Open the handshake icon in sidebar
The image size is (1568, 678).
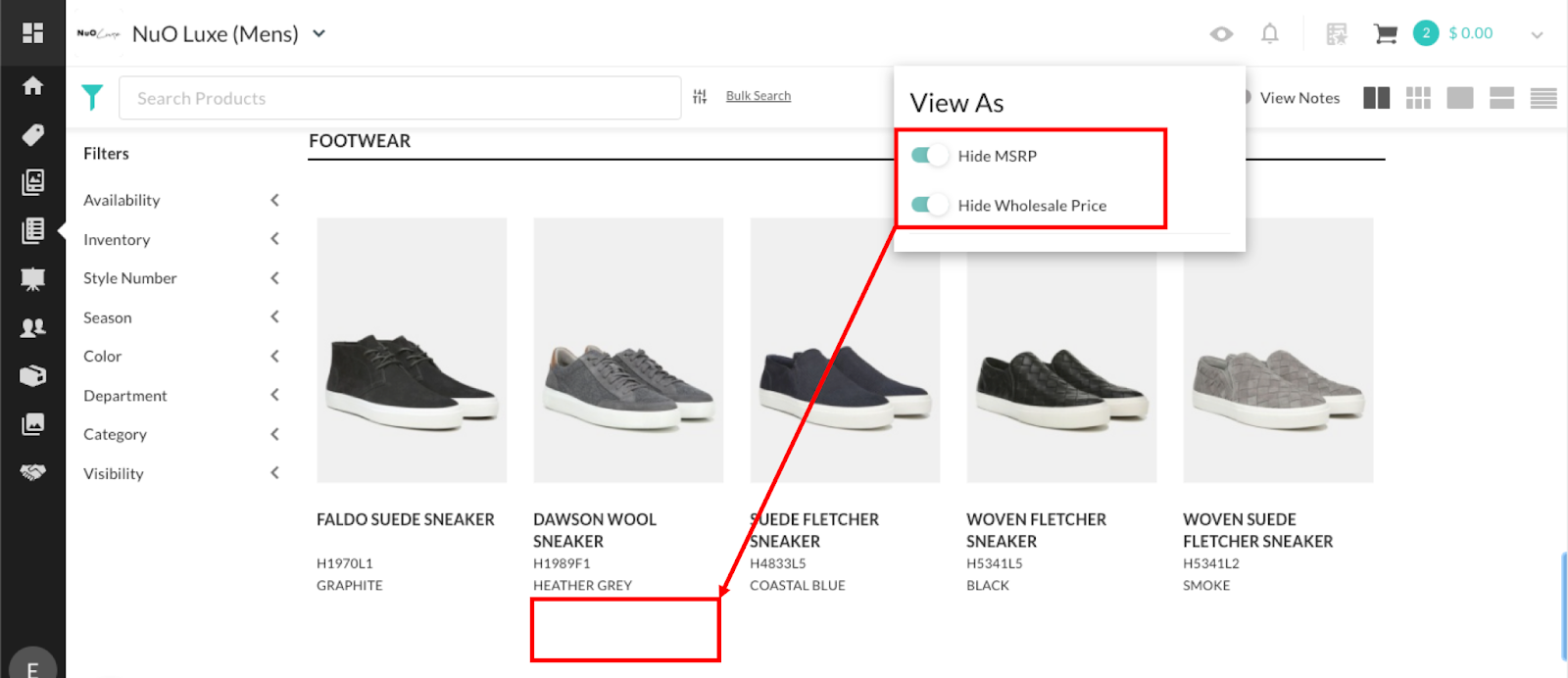tap(32, 473)
